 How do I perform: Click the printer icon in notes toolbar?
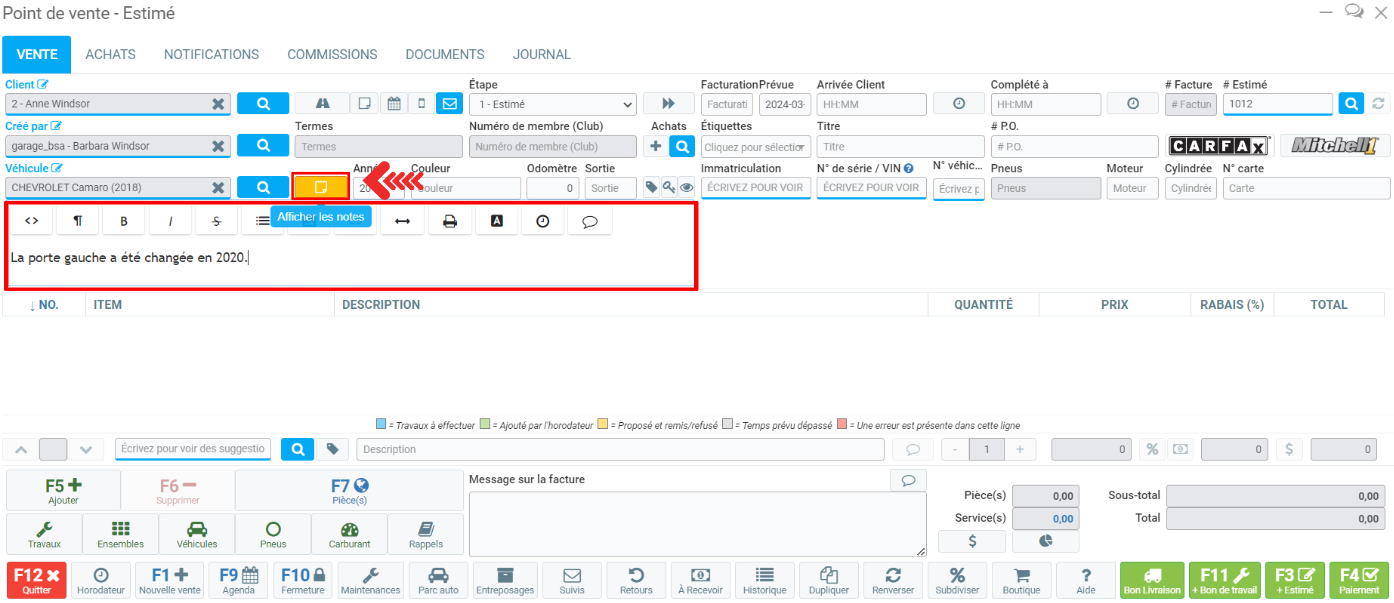(450, 222)
